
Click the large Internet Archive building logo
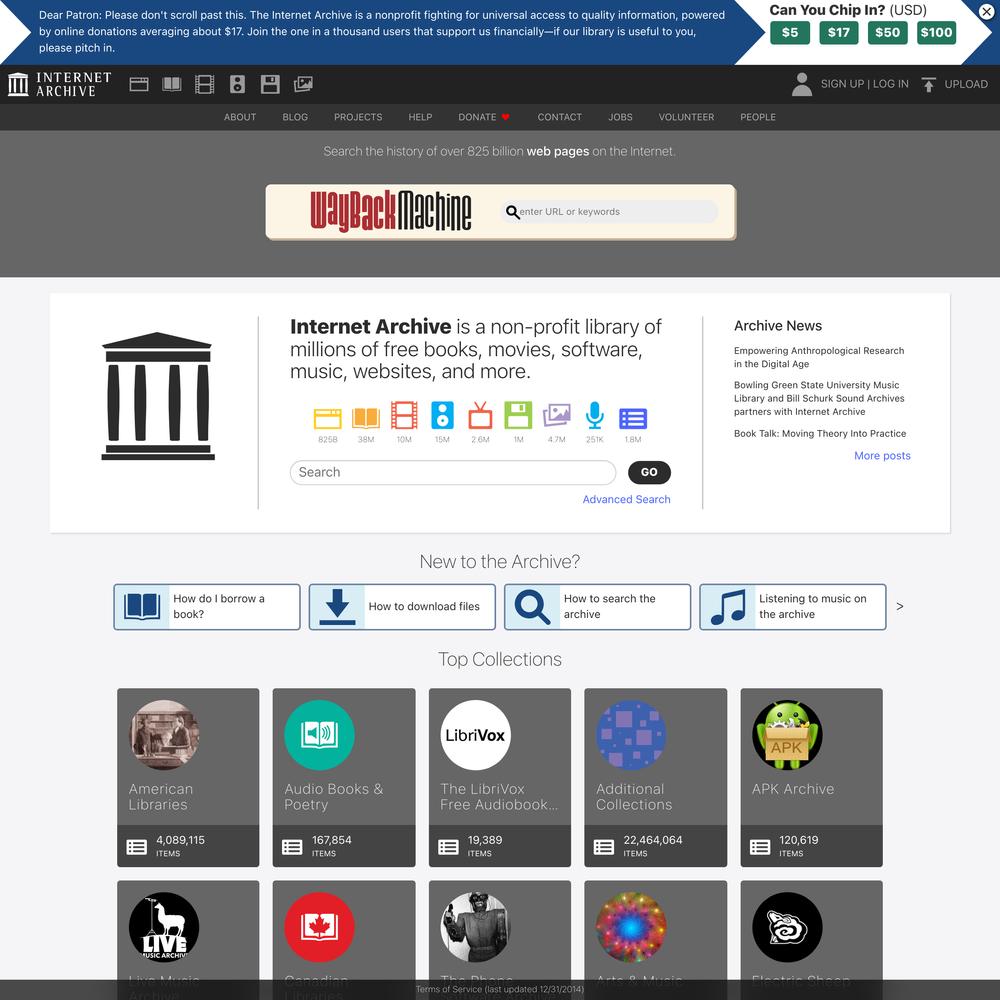158,396
